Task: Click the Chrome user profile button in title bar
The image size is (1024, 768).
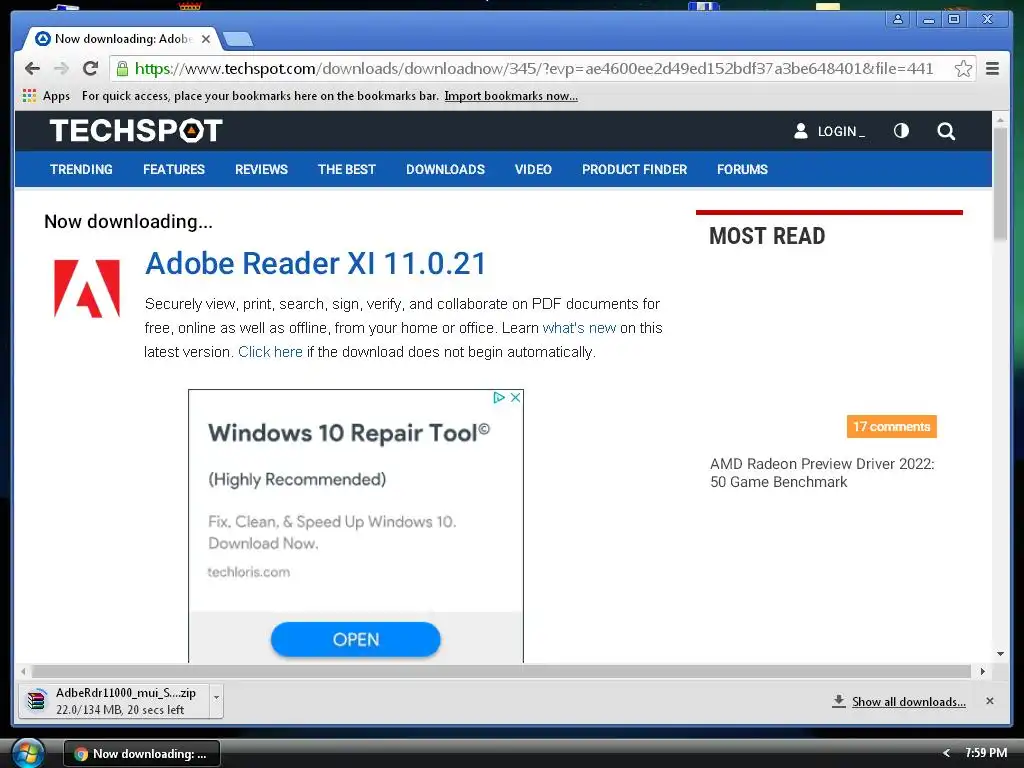Action: [x=898, y=19]
